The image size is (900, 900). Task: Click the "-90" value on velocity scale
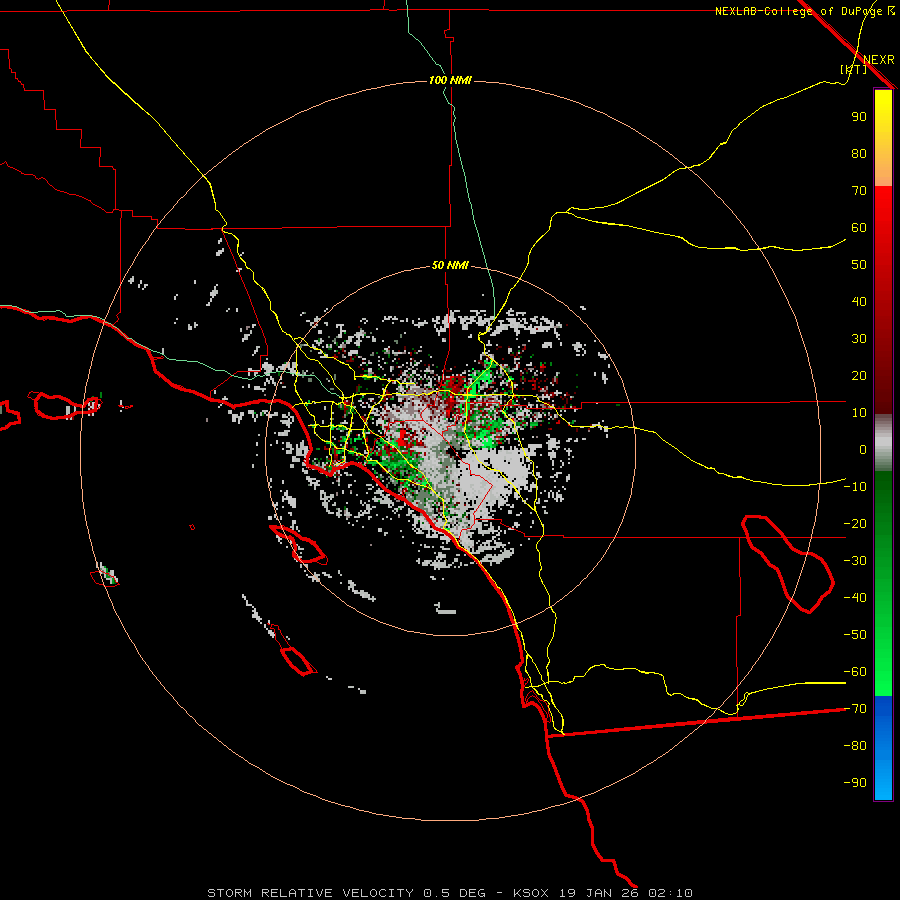[855, 783]
